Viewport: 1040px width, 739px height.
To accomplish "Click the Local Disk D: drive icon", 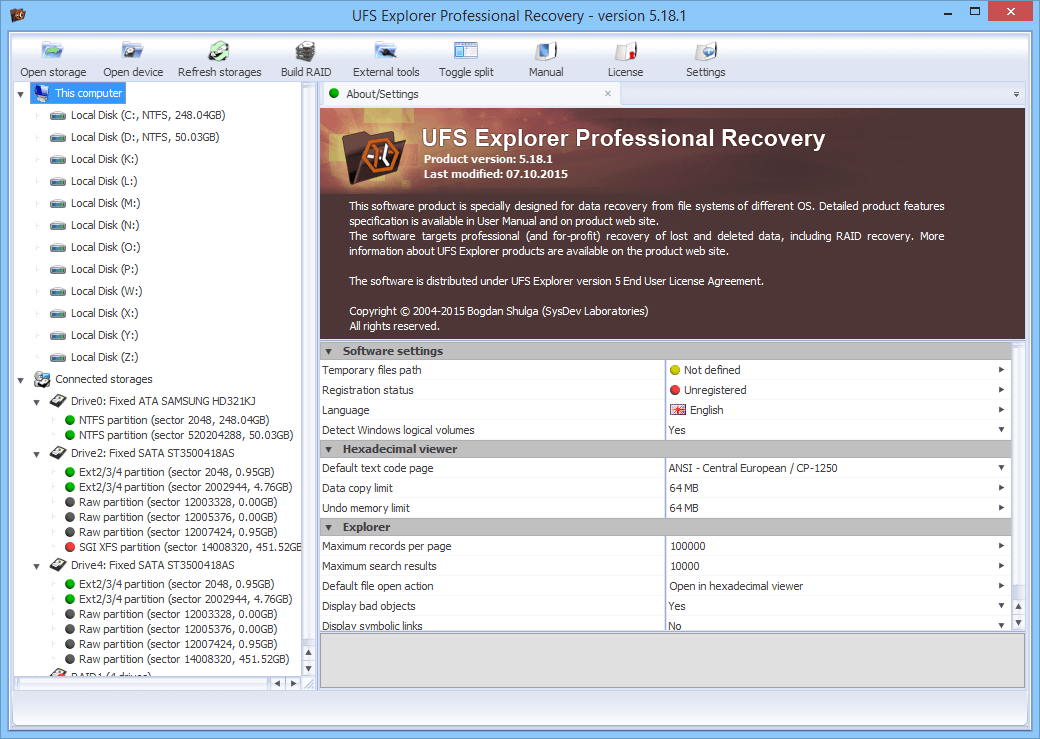I will (58, 137).
